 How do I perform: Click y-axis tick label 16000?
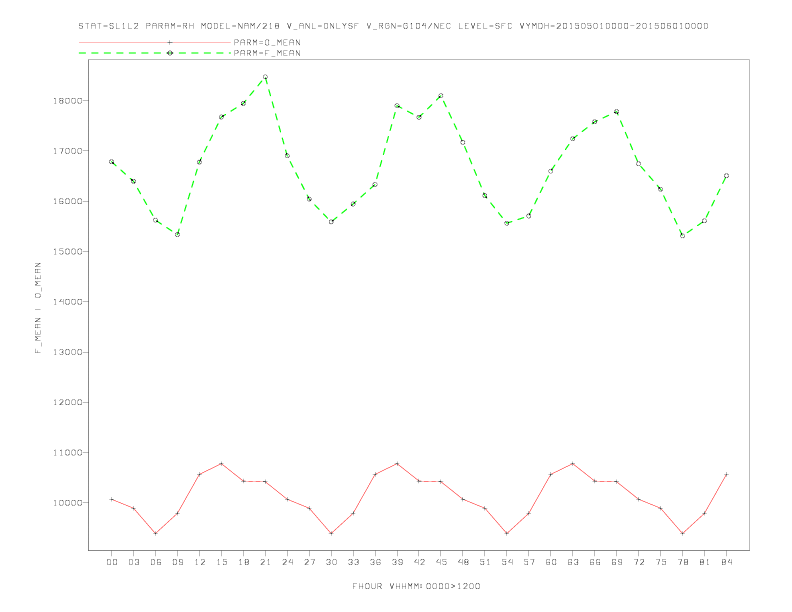coord(67,201)
